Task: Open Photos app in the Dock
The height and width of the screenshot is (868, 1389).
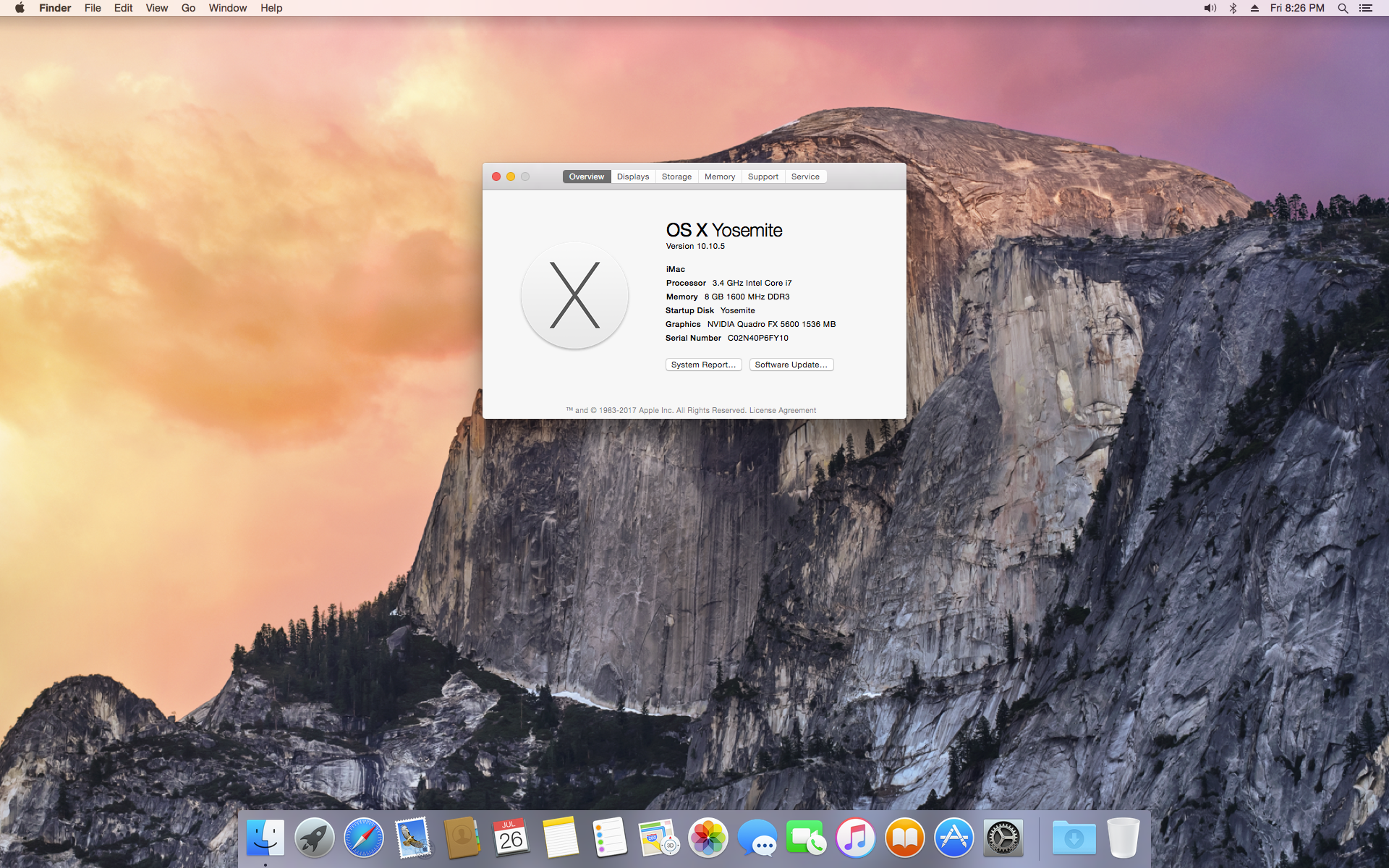Action: pos(708,838)
